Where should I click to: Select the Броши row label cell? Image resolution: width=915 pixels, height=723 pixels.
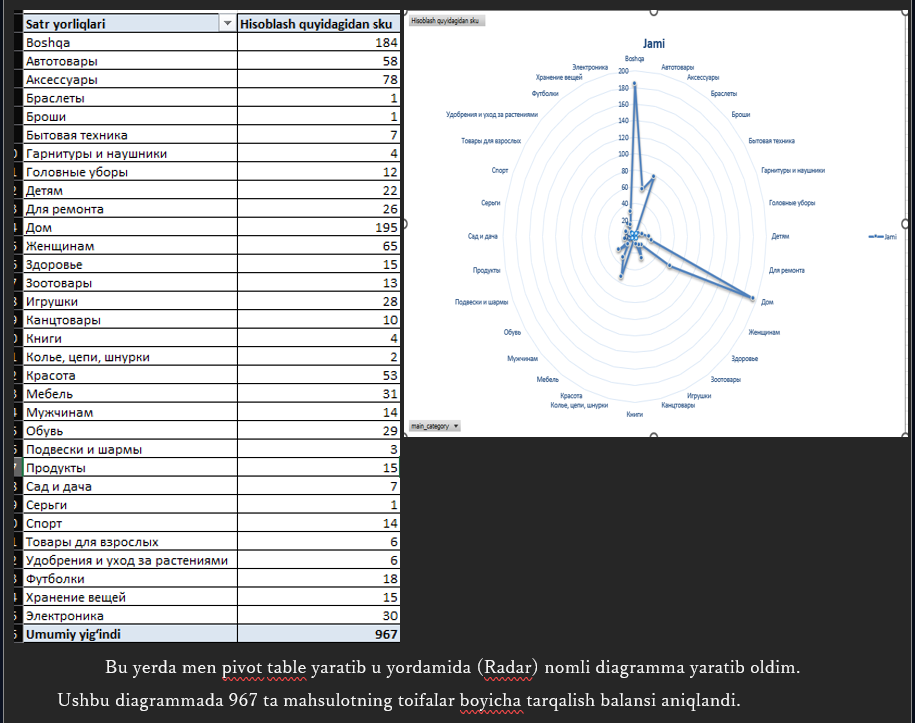click(x=130, y=116)
